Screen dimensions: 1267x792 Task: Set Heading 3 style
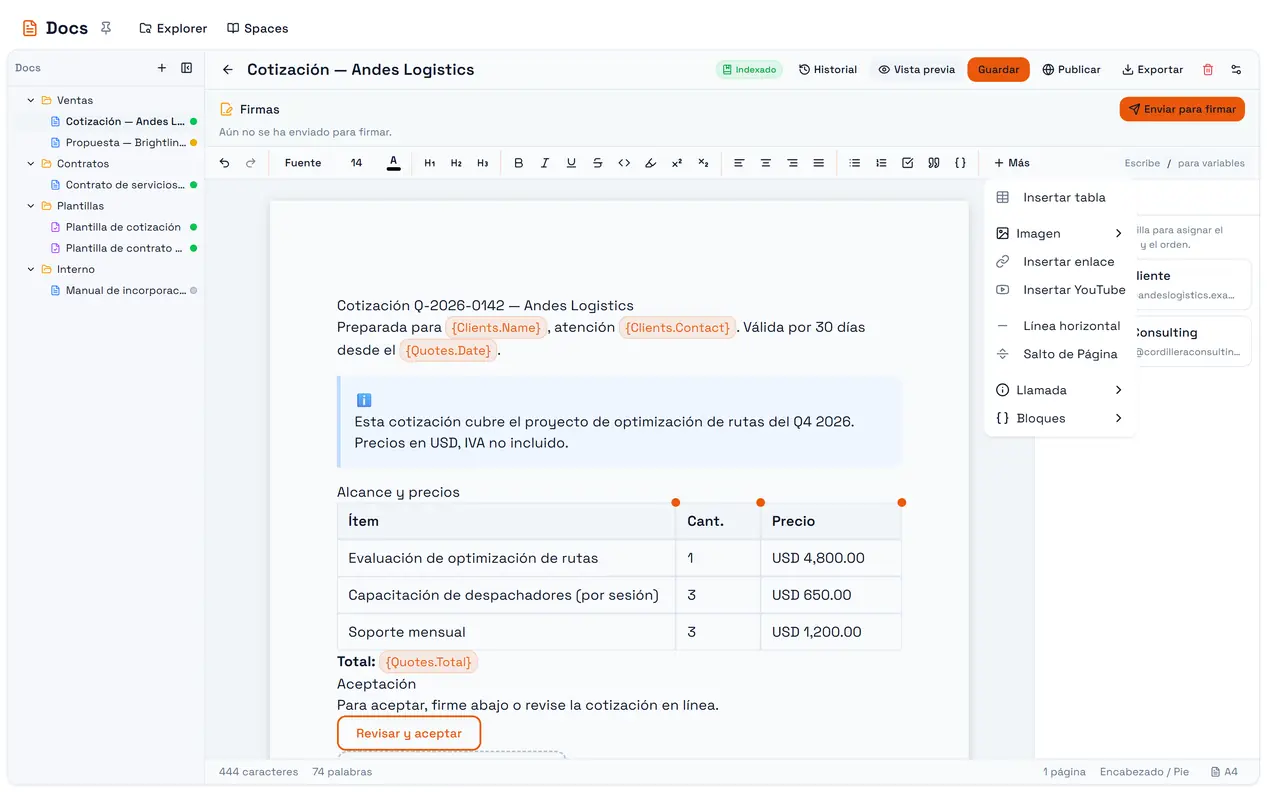tap(483, 163)
